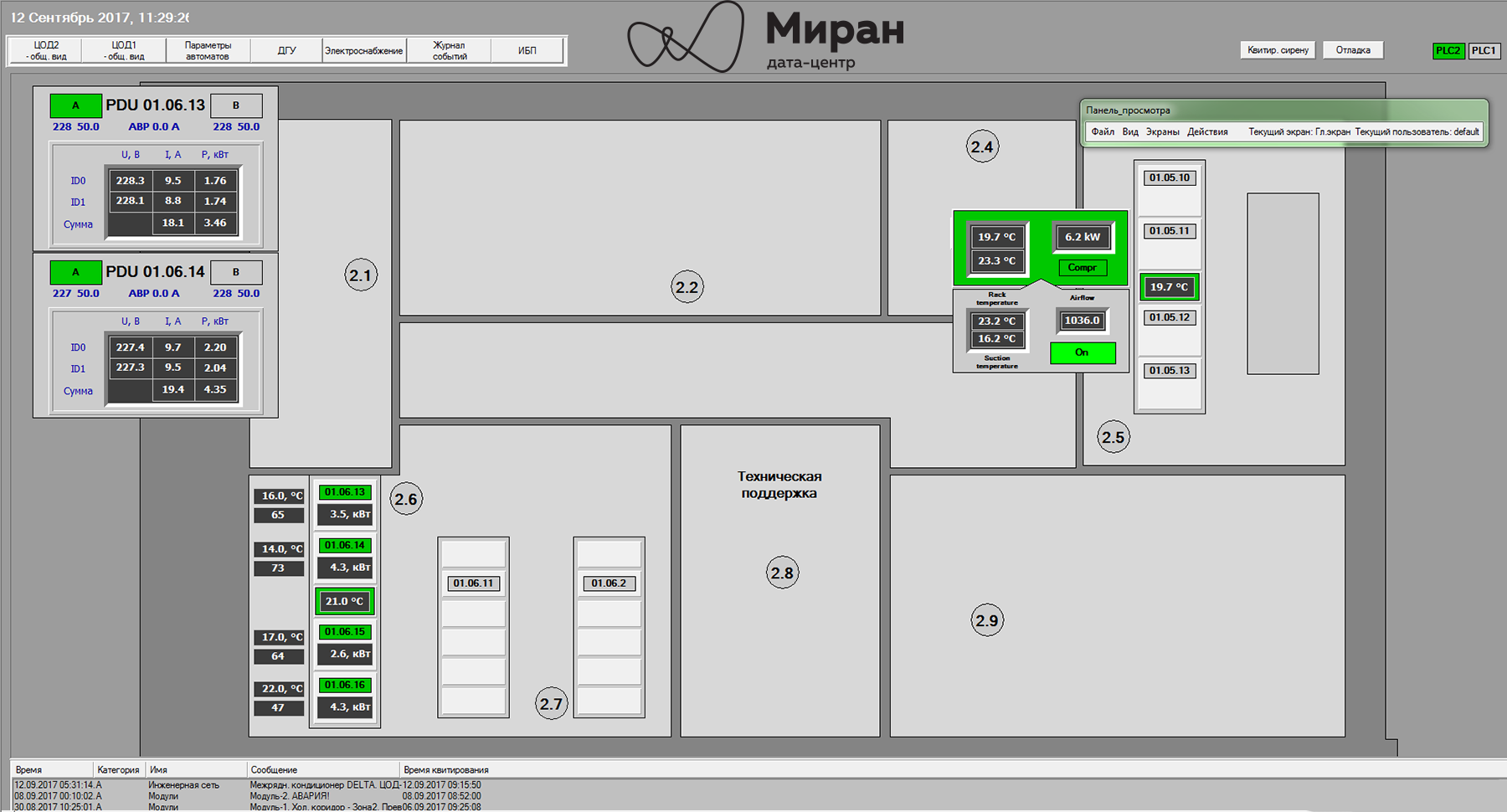Screen dimensions: 1507x812
Task: Select room marker 2.4
Action: point(982,146)
